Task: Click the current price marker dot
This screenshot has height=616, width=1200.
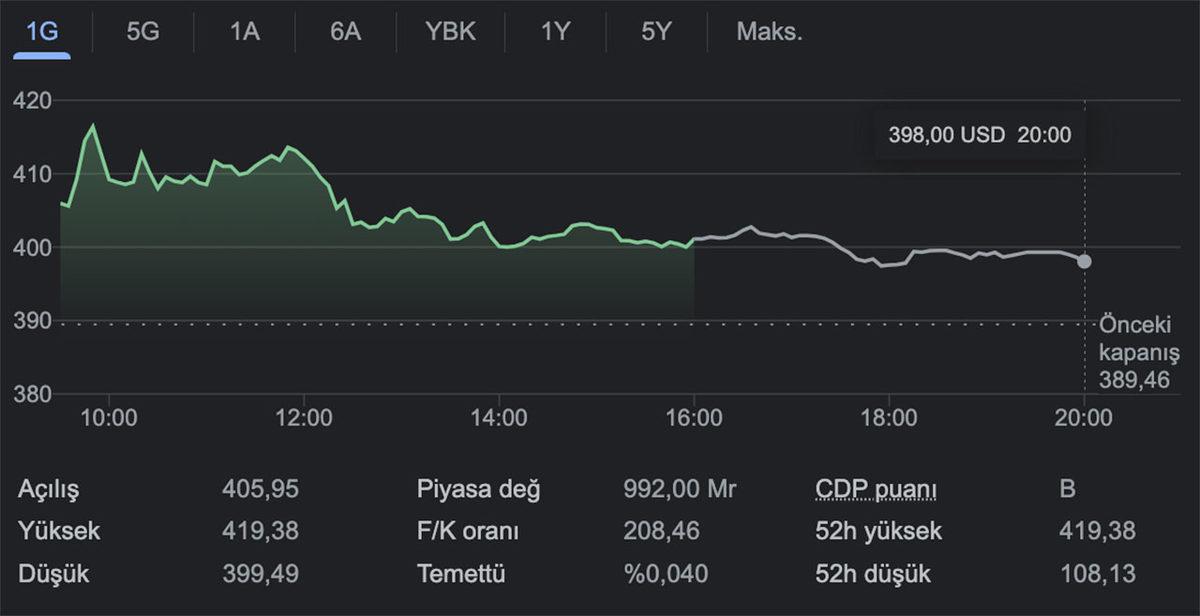Action: [x=1085, y=261]
